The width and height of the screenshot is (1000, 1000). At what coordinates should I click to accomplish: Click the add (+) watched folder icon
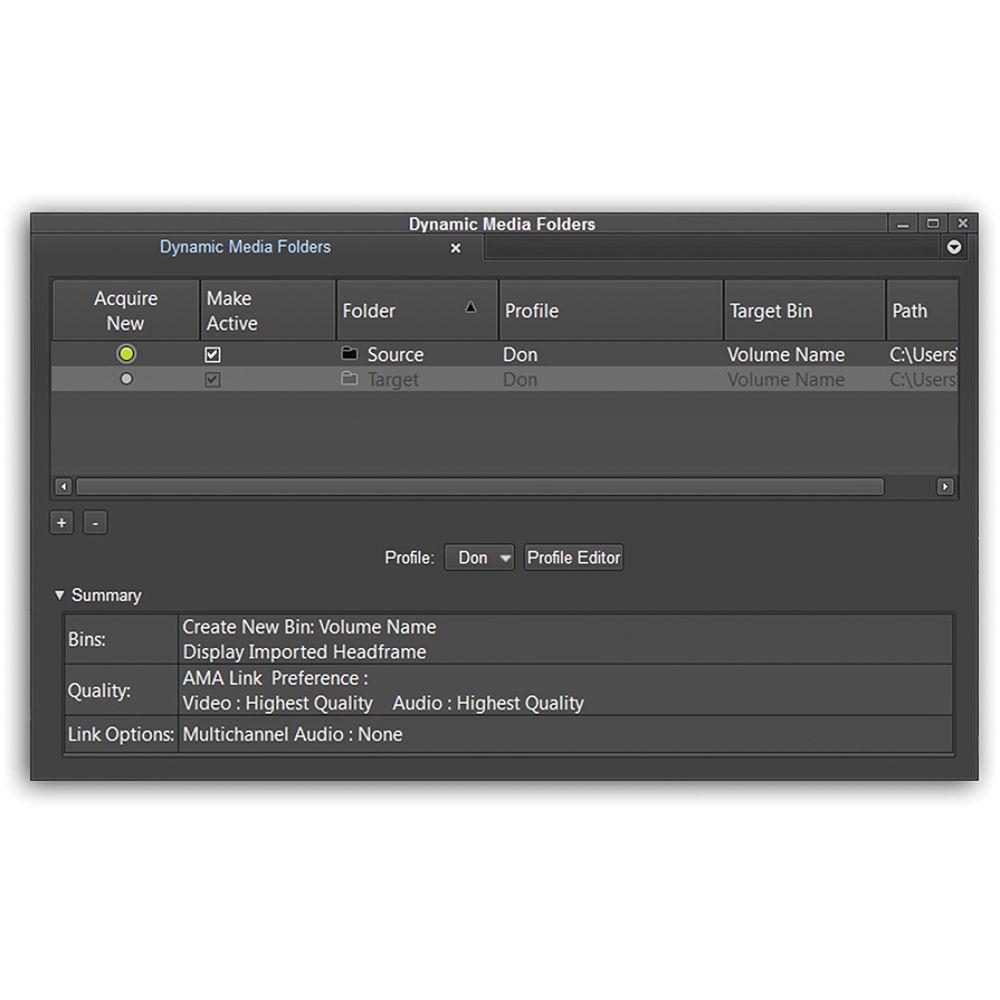61,522
